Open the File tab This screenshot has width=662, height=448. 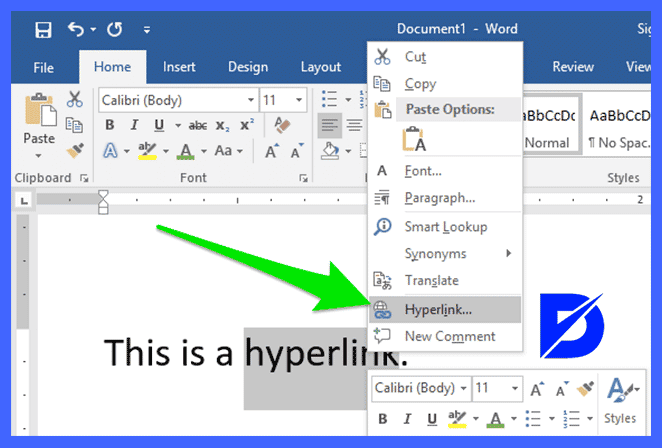point(43,67)
